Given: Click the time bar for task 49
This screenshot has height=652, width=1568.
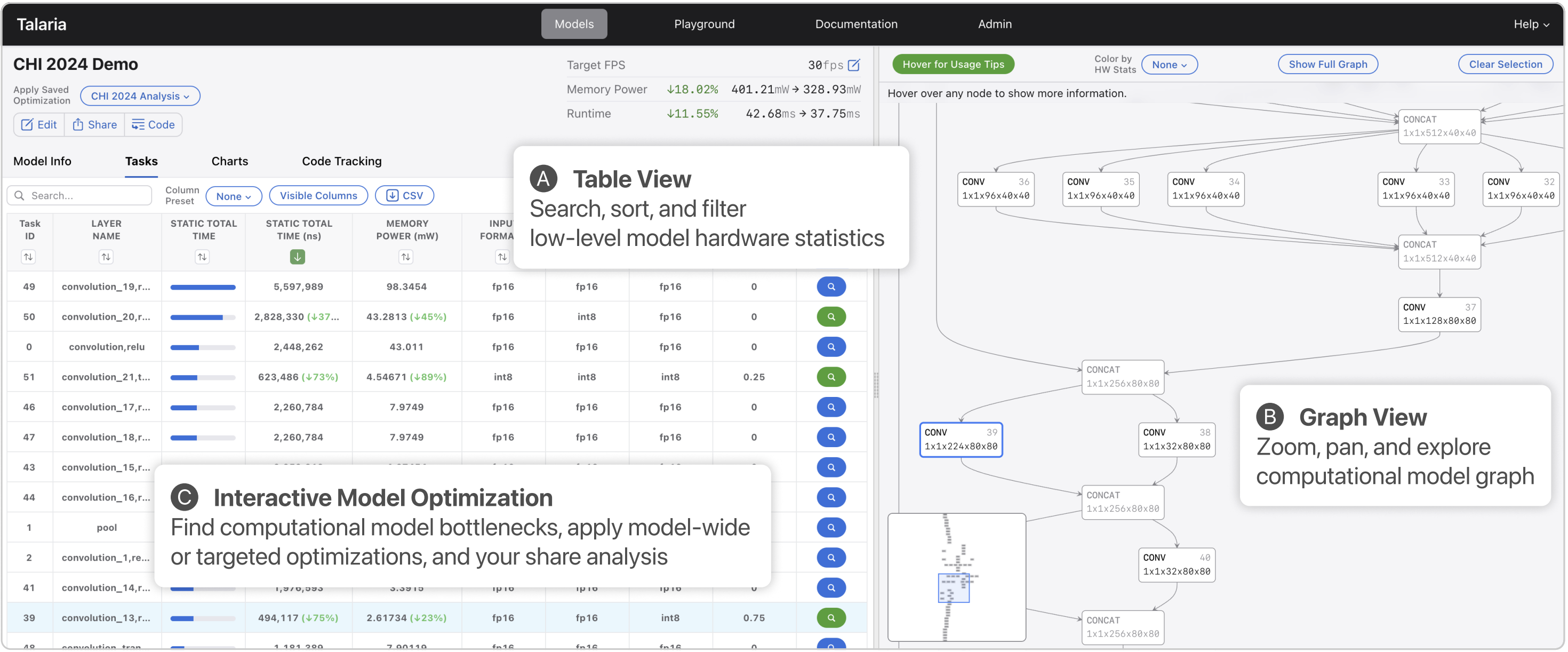Looking at the screenshot, I should (203, 288).
